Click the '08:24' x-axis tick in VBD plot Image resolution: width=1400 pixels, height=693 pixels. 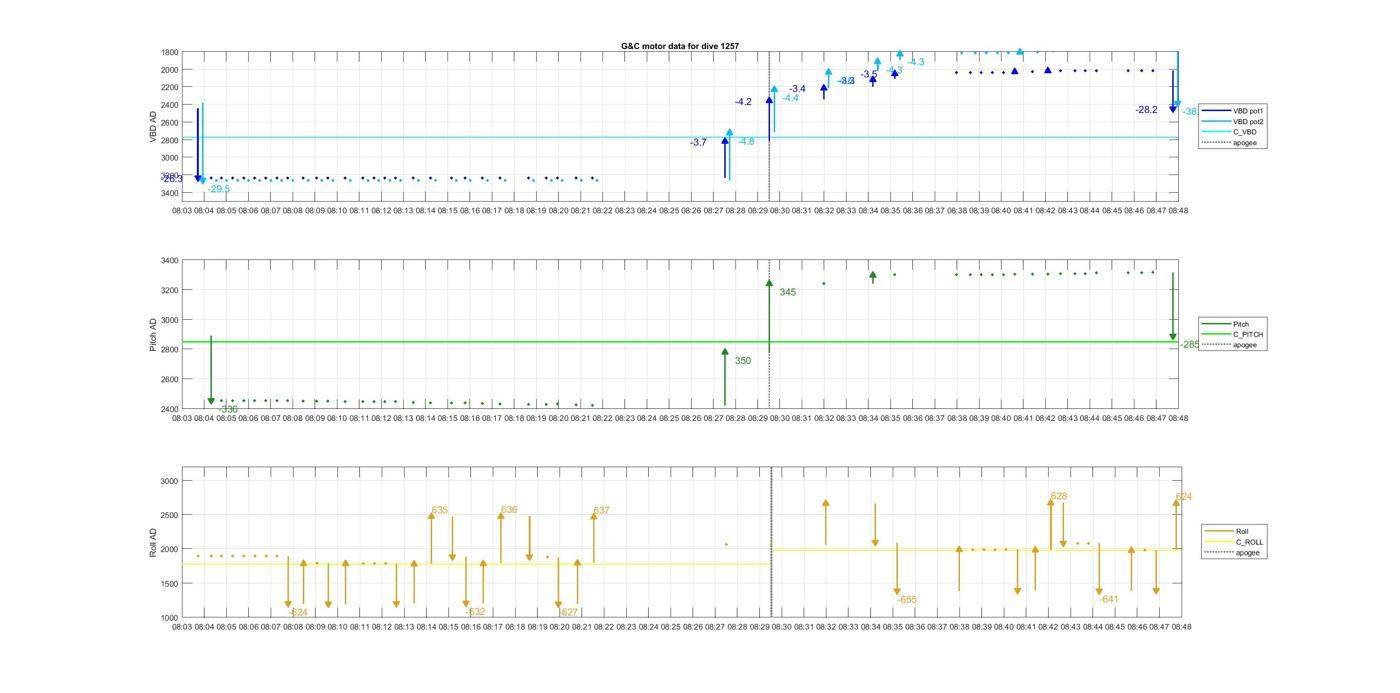tap(647, 211)
